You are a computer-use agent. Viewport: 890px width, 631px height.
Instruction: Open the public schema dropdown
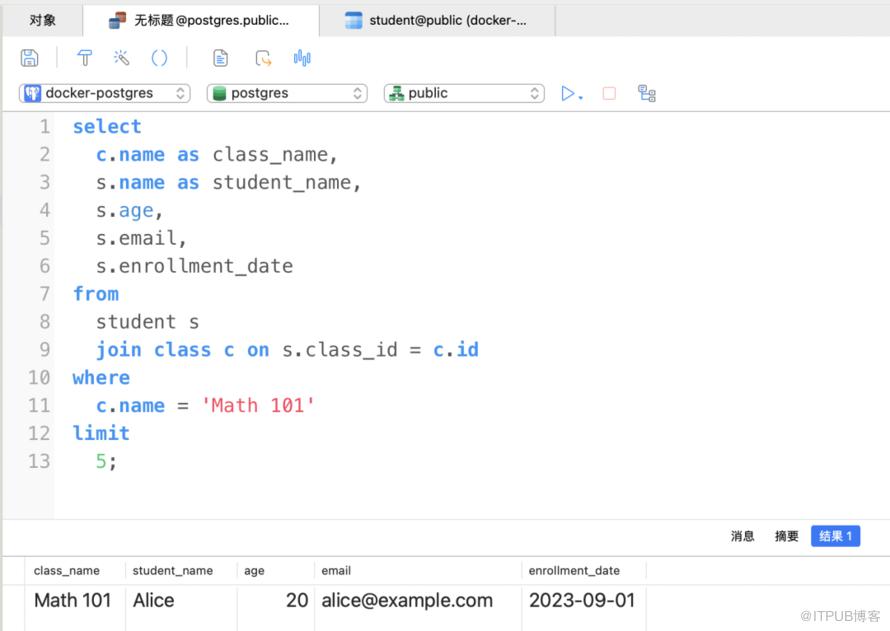464,93
